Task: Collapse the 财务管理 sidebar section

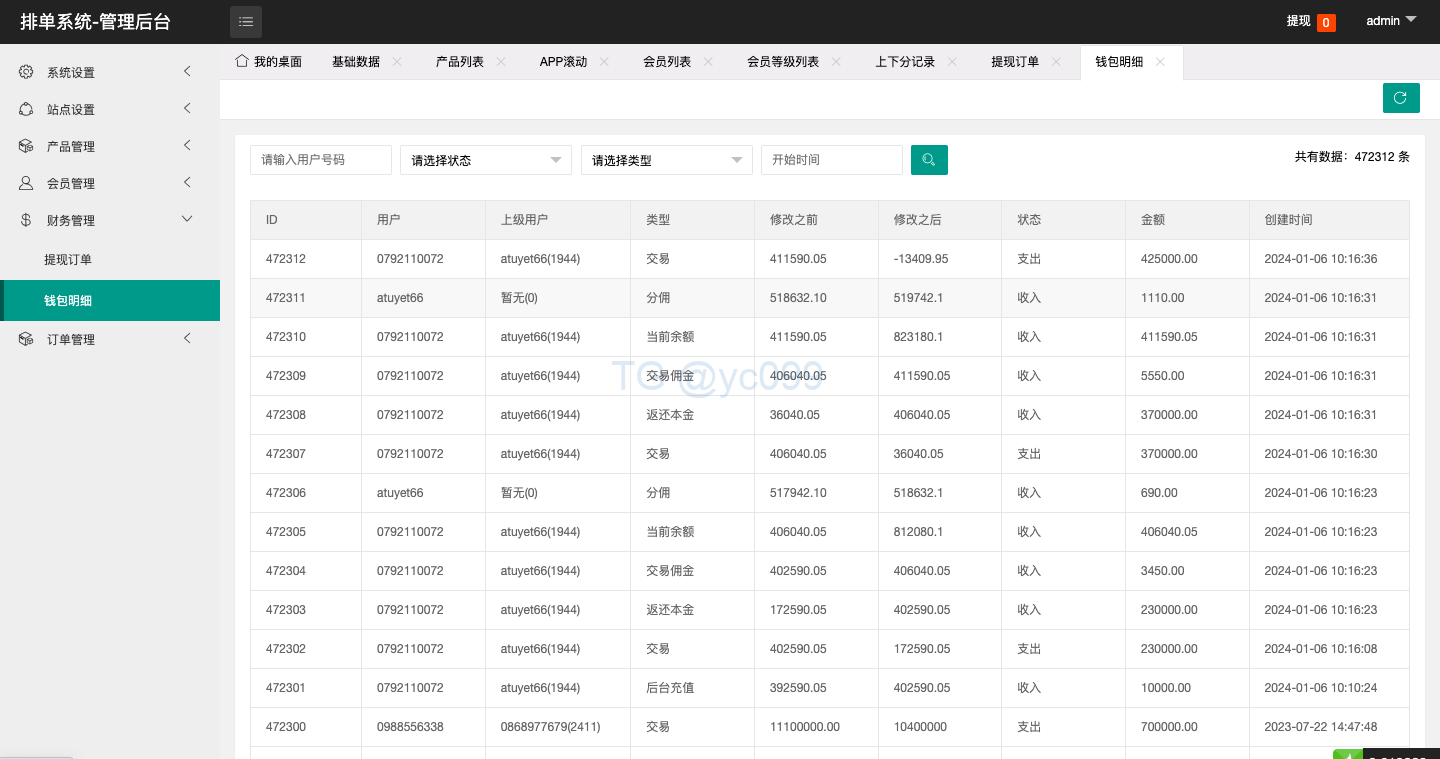Action: click(x=187, y=219)
